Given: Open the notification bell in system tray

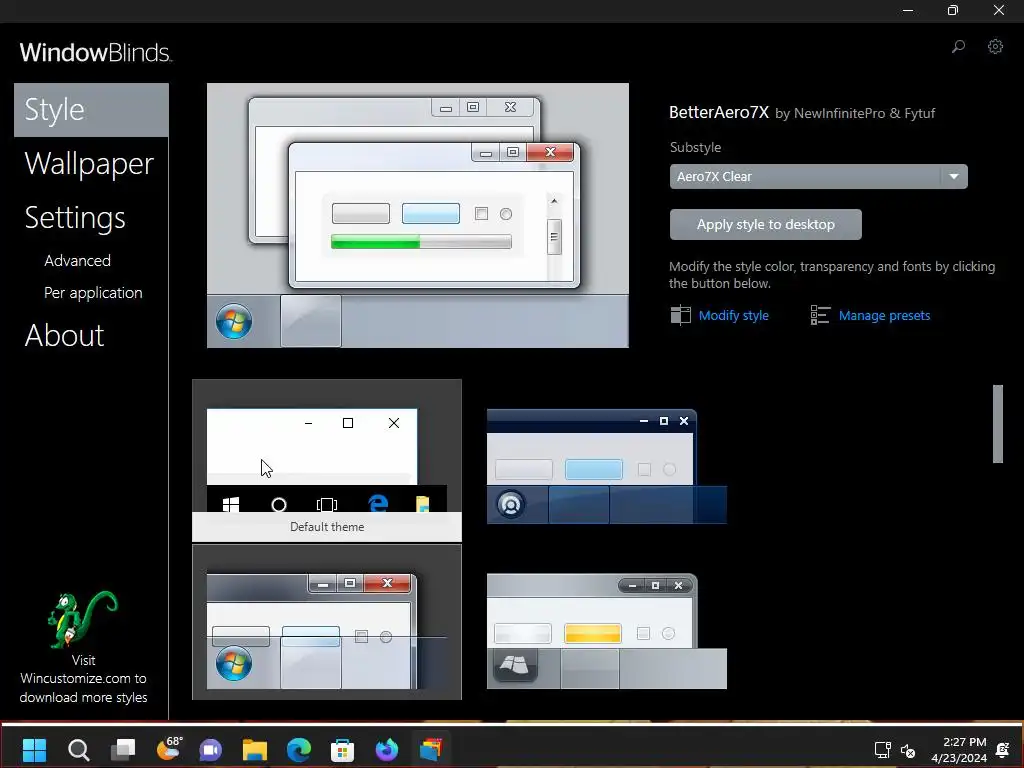Looking at the screenshot, I should pos(1003,750).
